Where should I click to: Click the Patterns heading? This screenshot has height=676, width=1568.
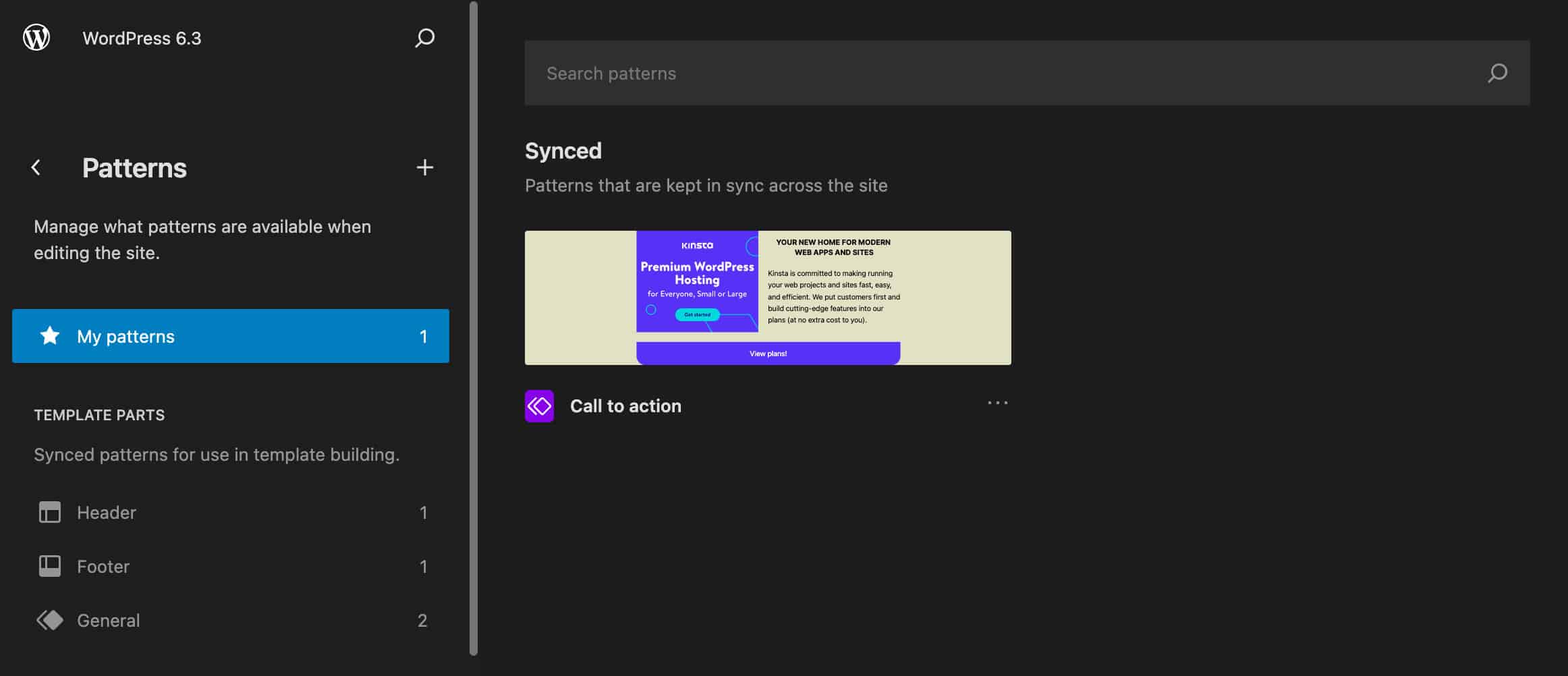134,167
